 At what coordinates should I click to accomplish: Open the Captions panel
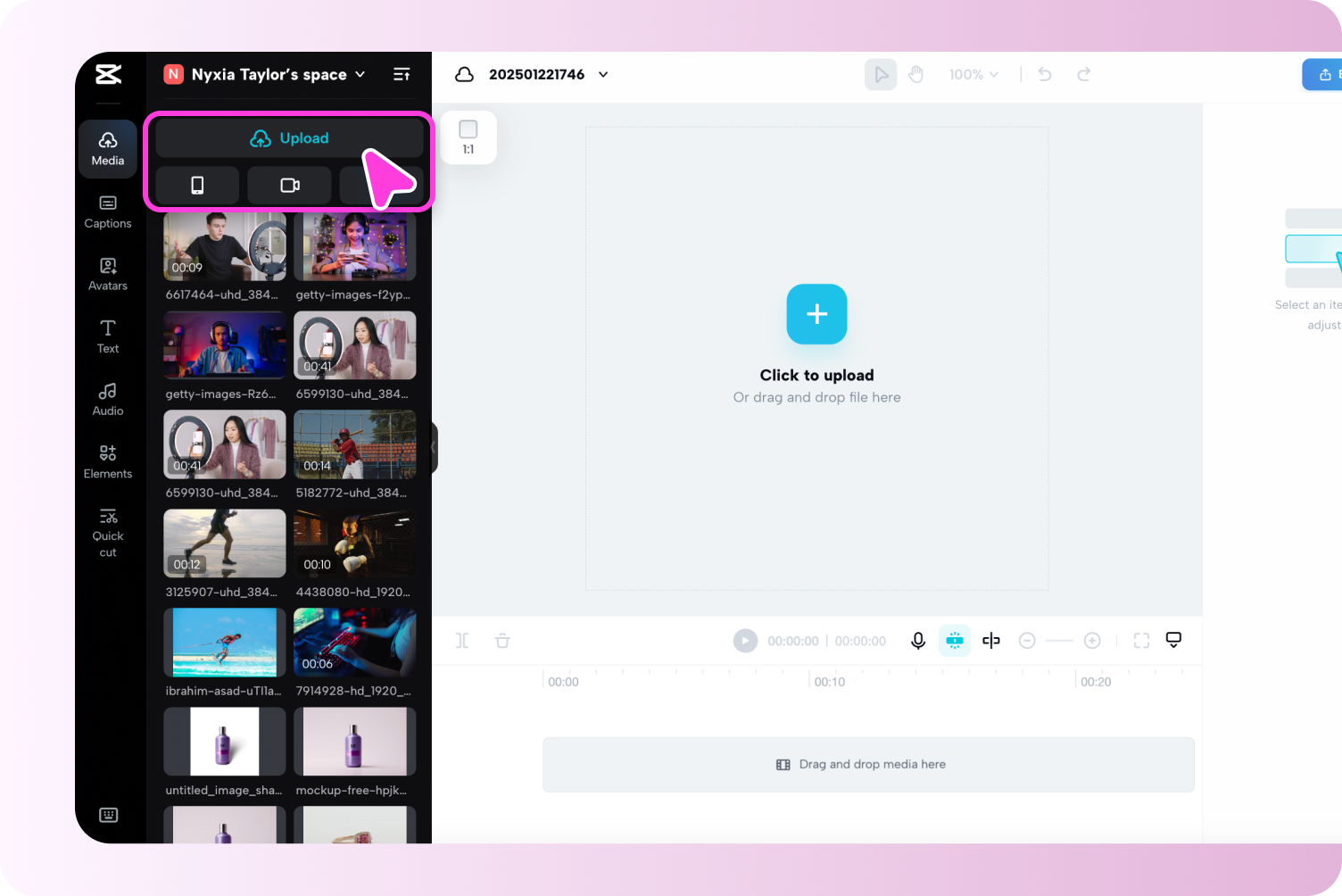107,212
